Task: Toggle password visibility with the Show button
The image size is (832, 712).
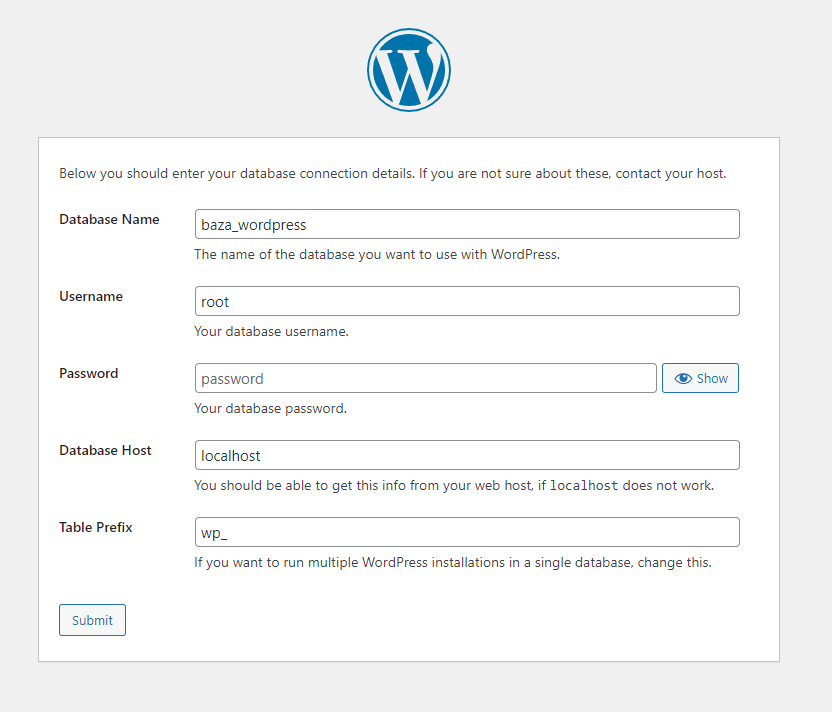Action: [700, 378]
